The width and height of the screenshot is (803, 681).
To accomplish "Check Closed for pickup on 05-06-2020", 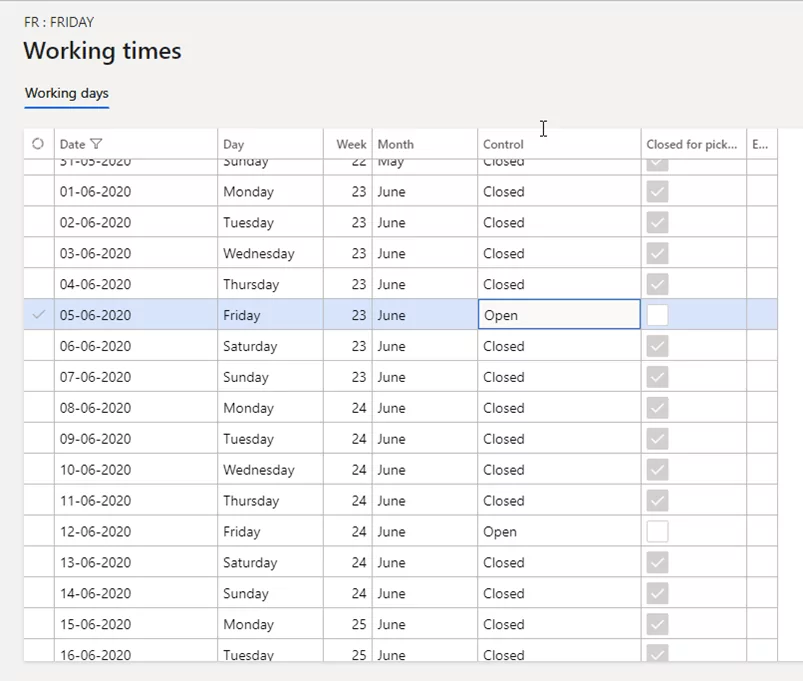I will tap(657, 315).
